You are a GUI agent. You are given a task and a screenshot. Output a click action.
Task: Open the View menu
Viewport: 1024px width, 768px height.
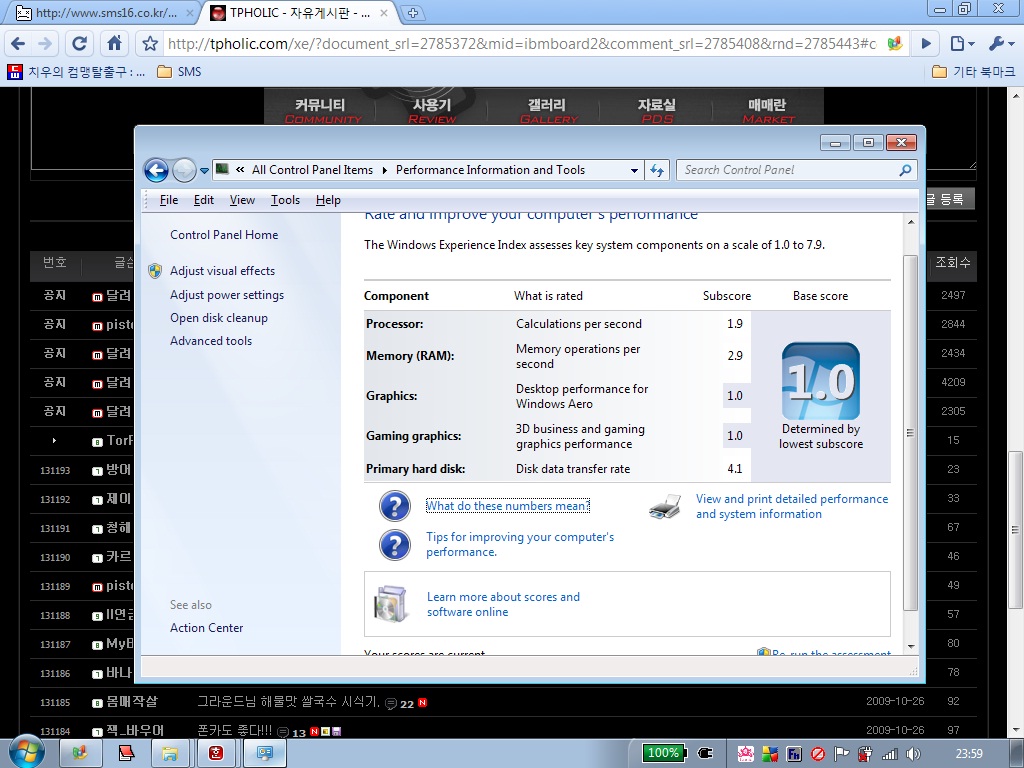point(242,200)
